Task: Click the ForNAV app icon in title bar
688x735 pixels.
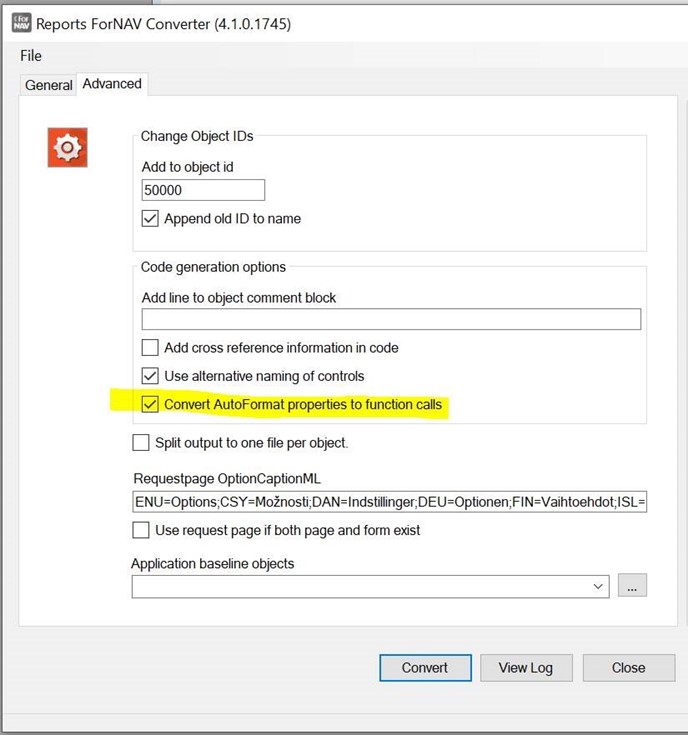Action: tap(21, 23)
